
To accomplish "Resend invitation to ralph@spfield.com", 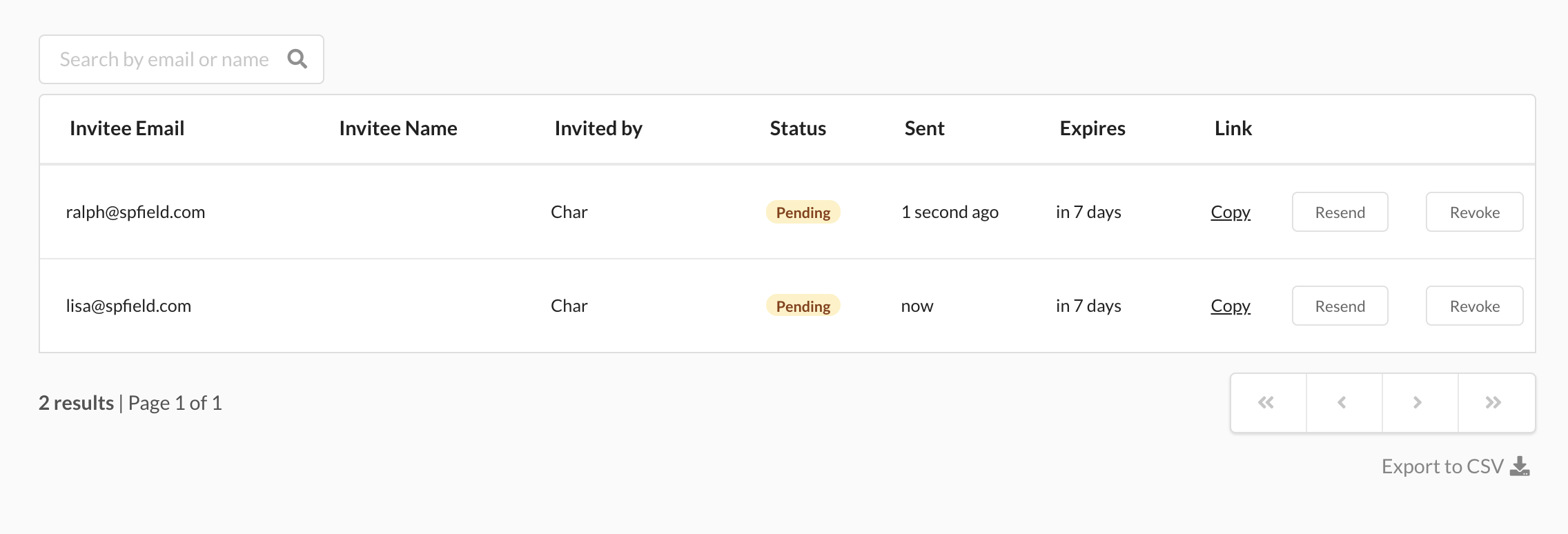I will [1340, 212].
